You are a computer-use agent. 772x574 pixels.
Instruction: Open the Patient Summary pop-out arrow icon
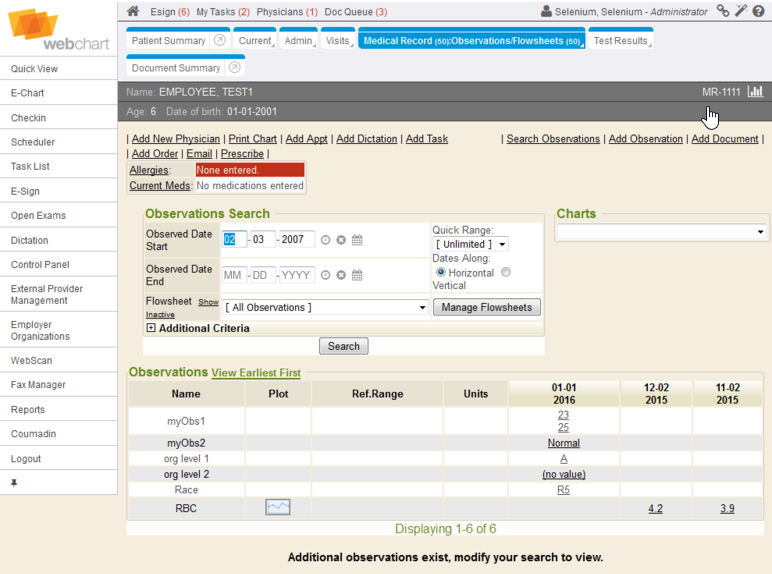(219, 41)
